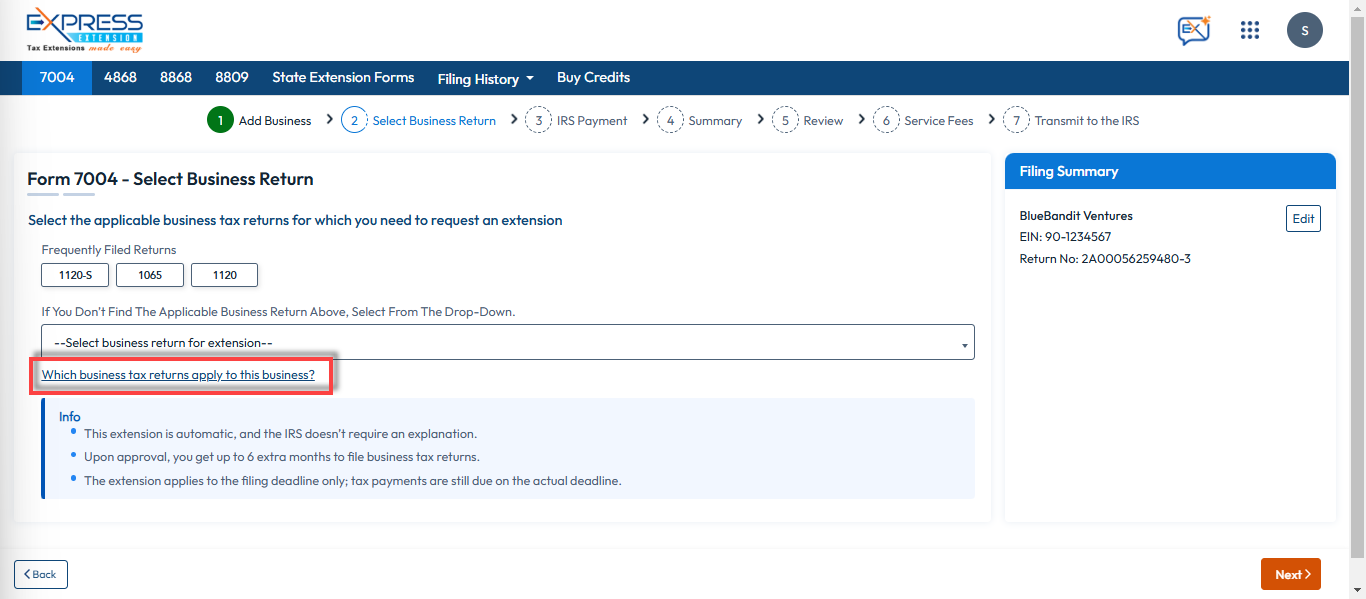Click the Back button

[x=41, y=574]
